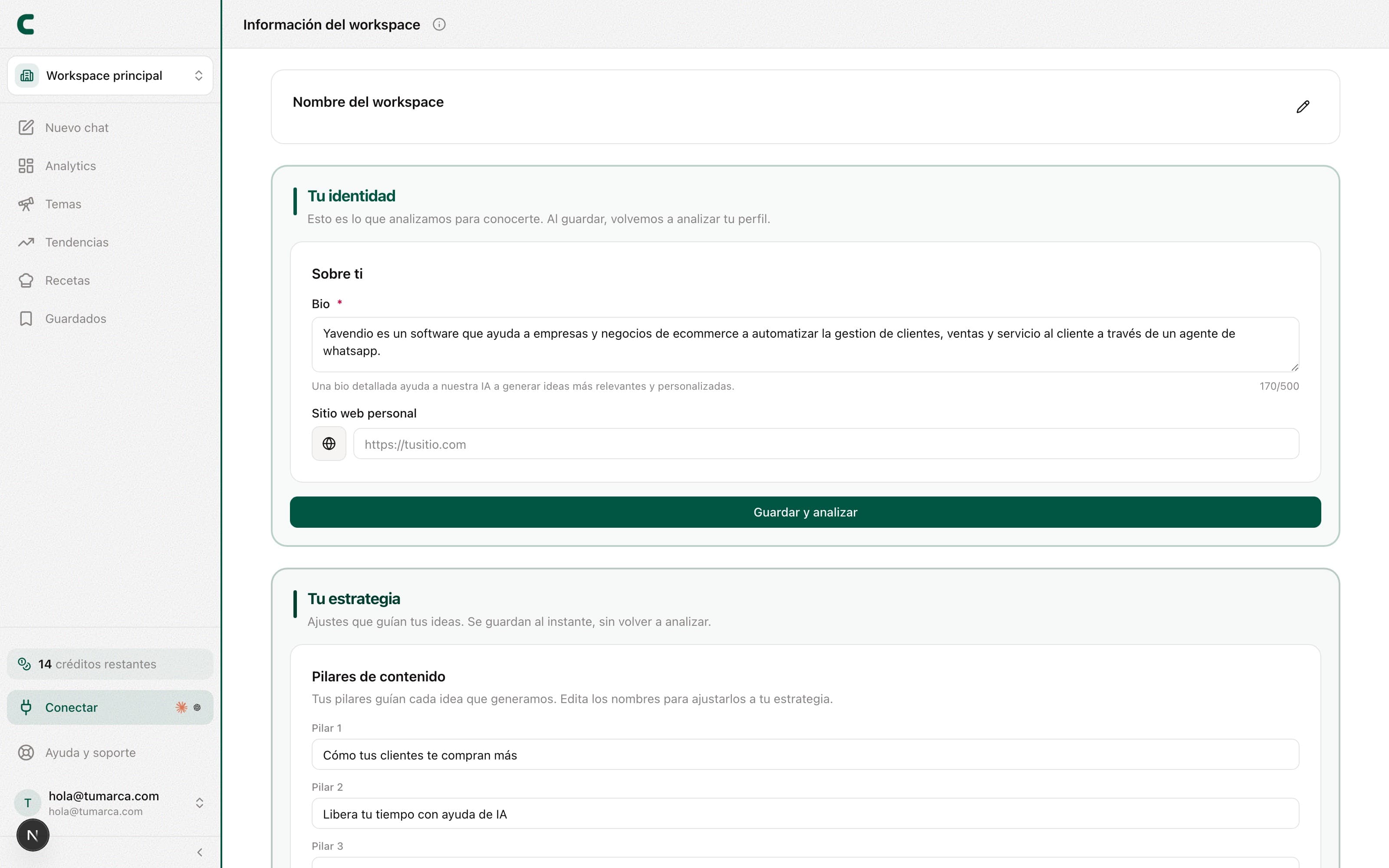Collapse the sidebar with chevron
Viewport: 1389px width, 868px height.
click(200, 852)
